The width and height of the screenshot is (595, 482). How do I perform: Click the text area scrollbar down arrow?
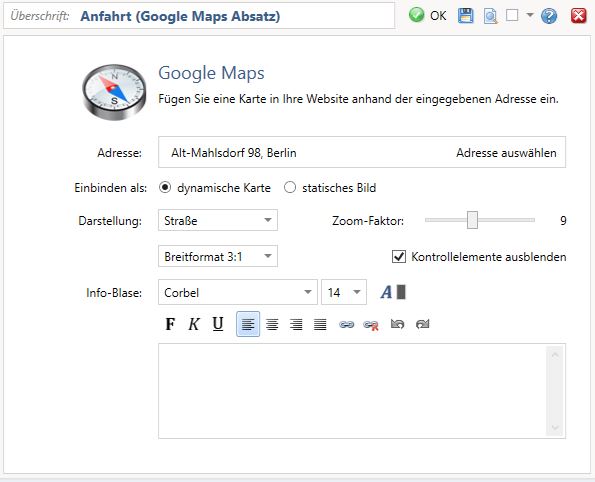click(555, 428)
